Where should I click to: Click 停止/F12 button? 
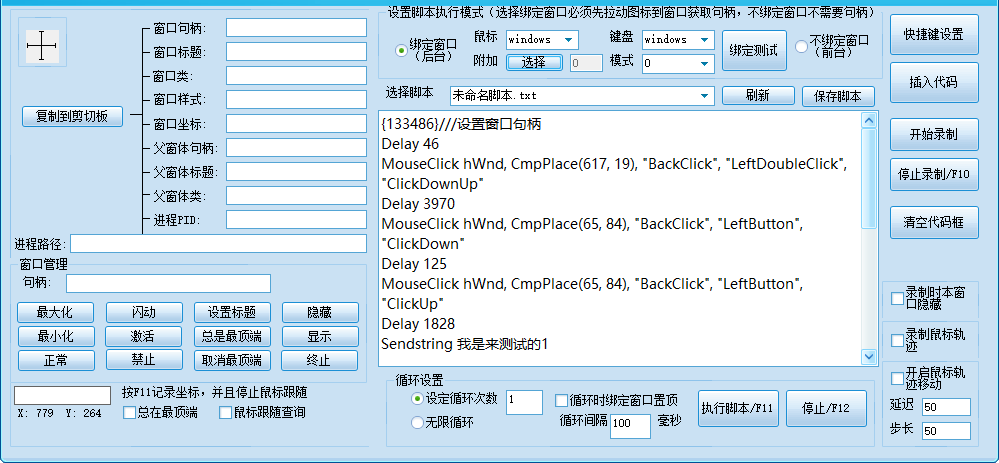coord(826,408)
